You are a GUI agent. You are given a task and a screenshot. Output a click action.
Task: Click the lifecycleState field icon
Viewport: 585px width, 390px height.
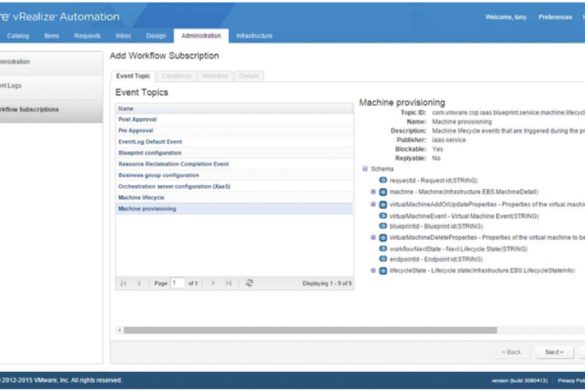(x=383, y=271)
